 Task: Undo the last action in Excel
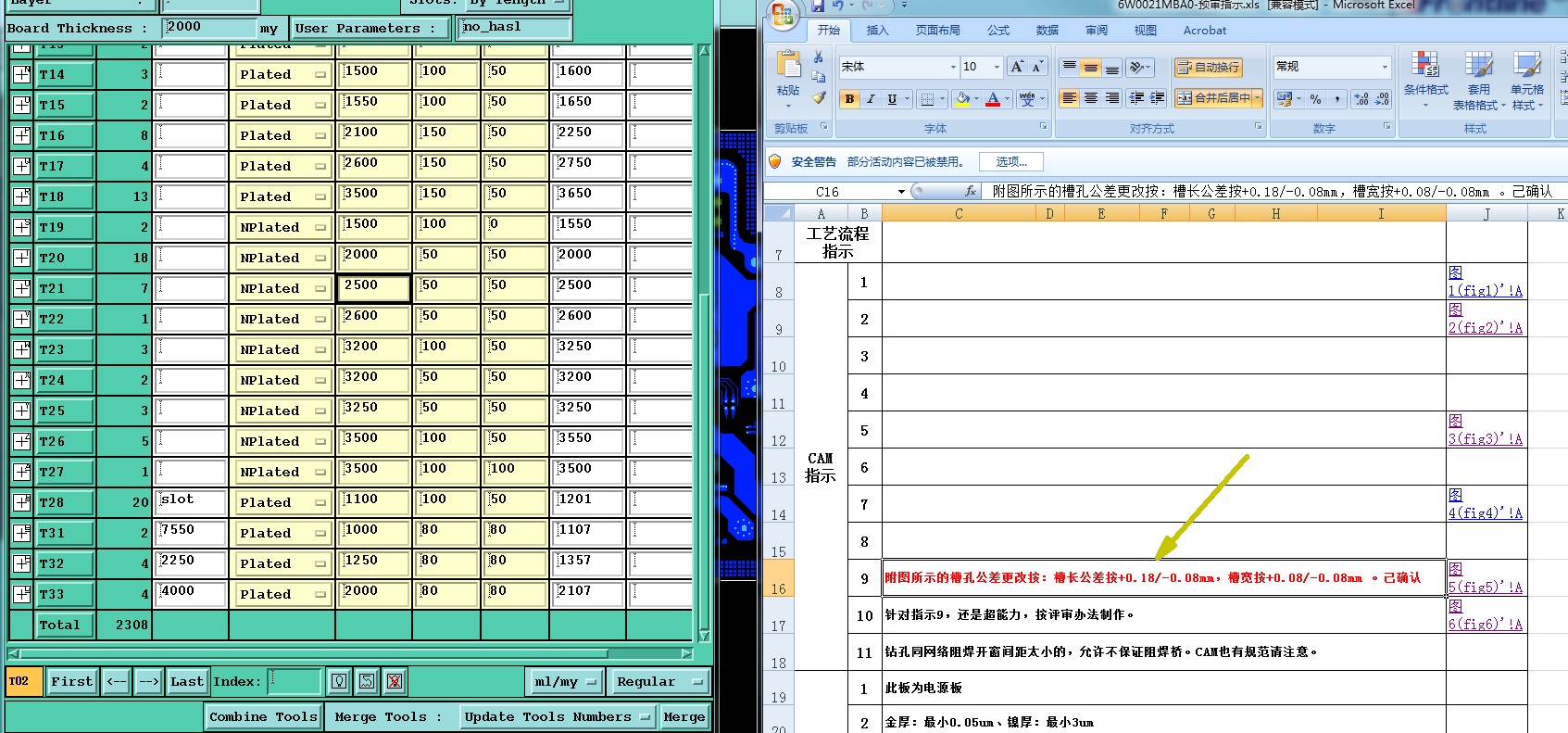tap(839, 6)
